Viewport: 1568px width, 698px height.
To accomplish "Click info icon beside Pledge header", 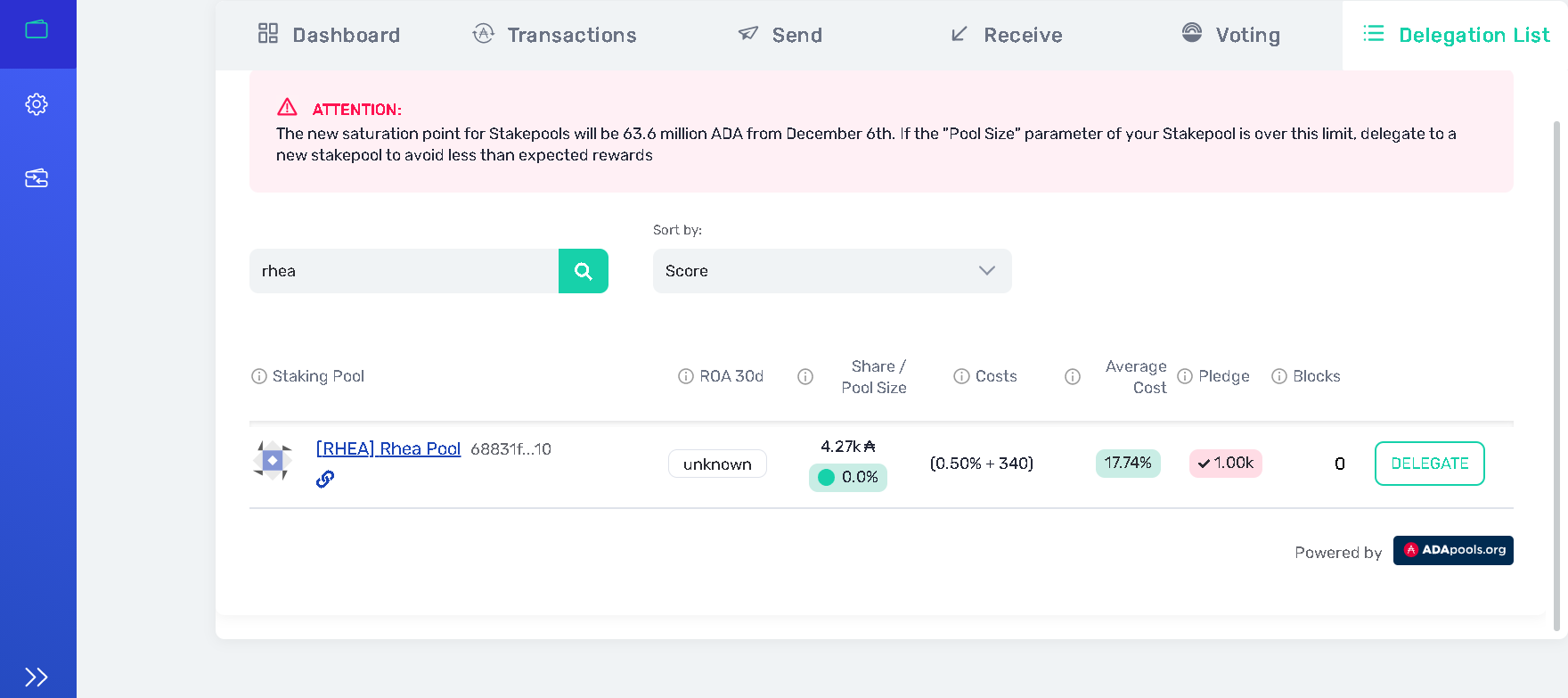I will coord(1185,376).
